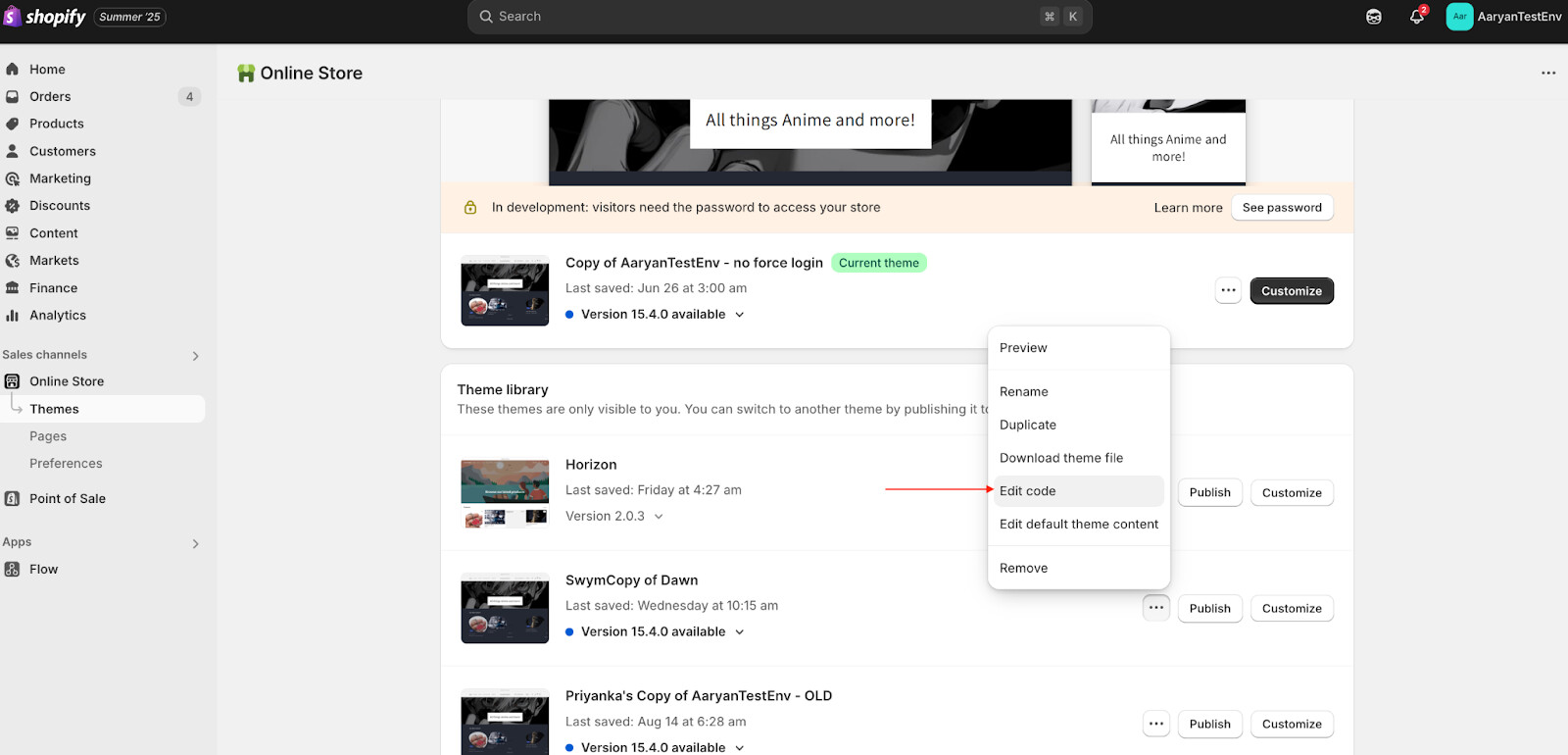The image size is (1568, 755).
Task: Select Duplicate from the context menu
Action: pos(1078,425)
